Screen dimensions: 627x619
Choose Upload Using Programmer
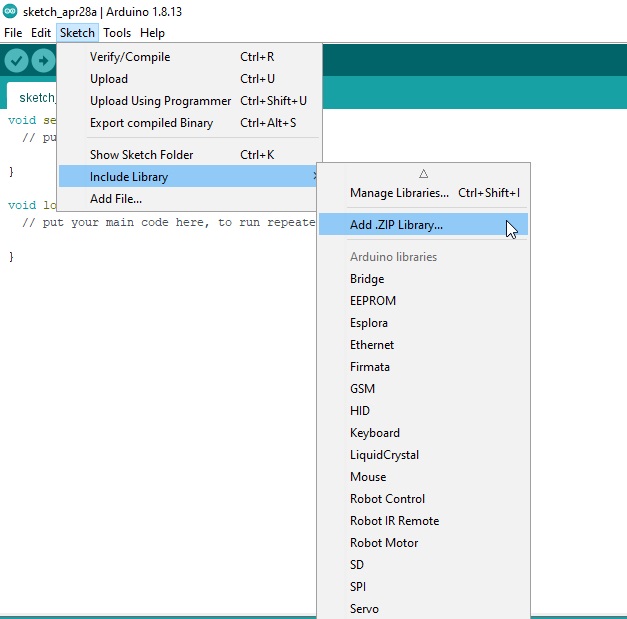coord(189,101)
